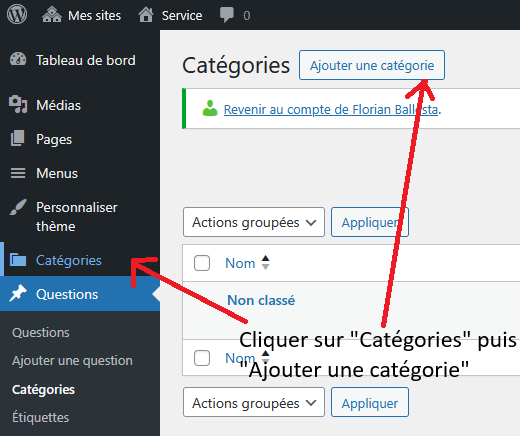This screenshot has width=520, height=436.
Task: Tick the bottom Nom footer checkbox
Action: (202, 358)
